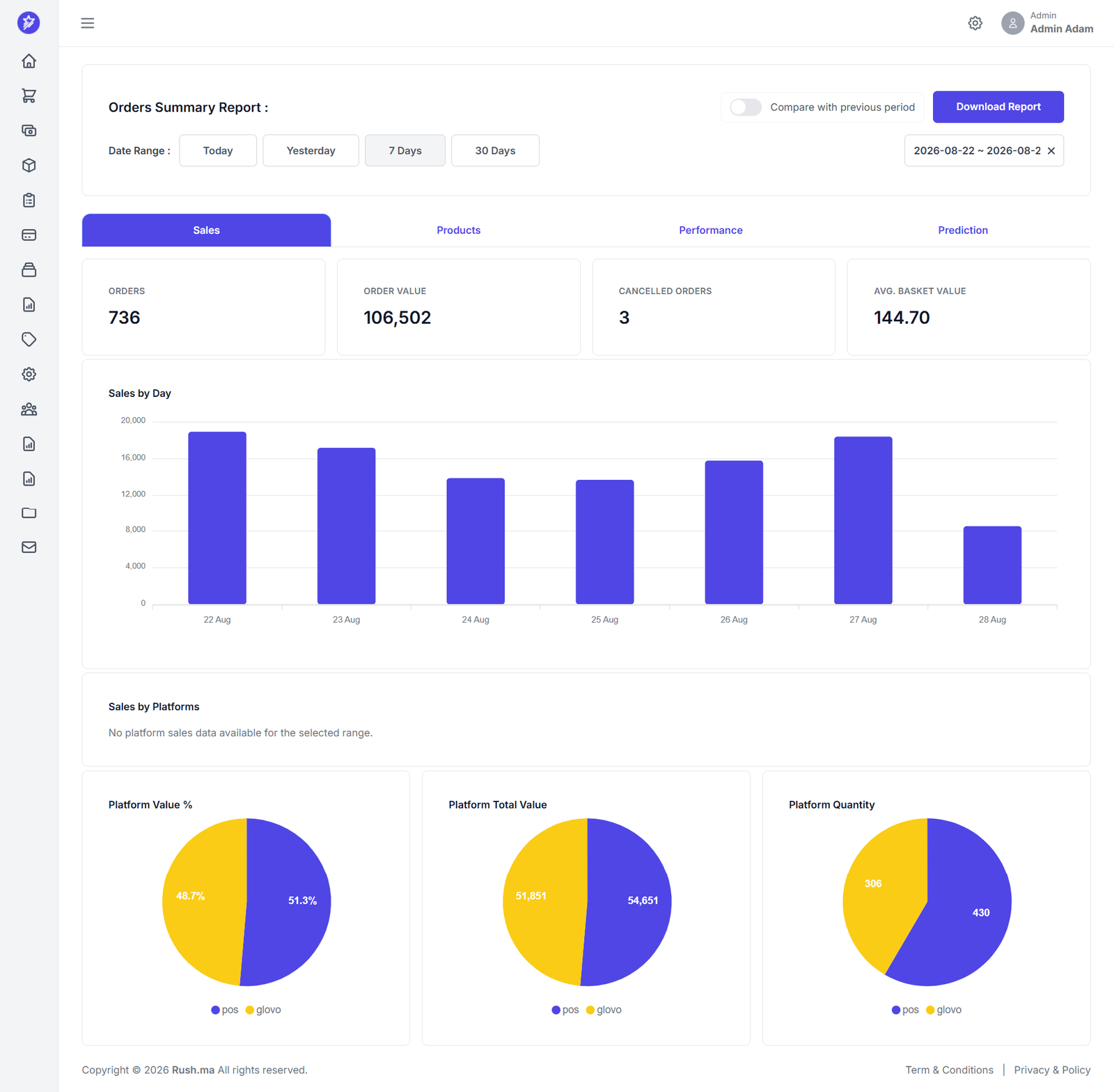Toggle pos legend in Platform Value % chart
1114x1092 pixels.
tap(225, 1010)
